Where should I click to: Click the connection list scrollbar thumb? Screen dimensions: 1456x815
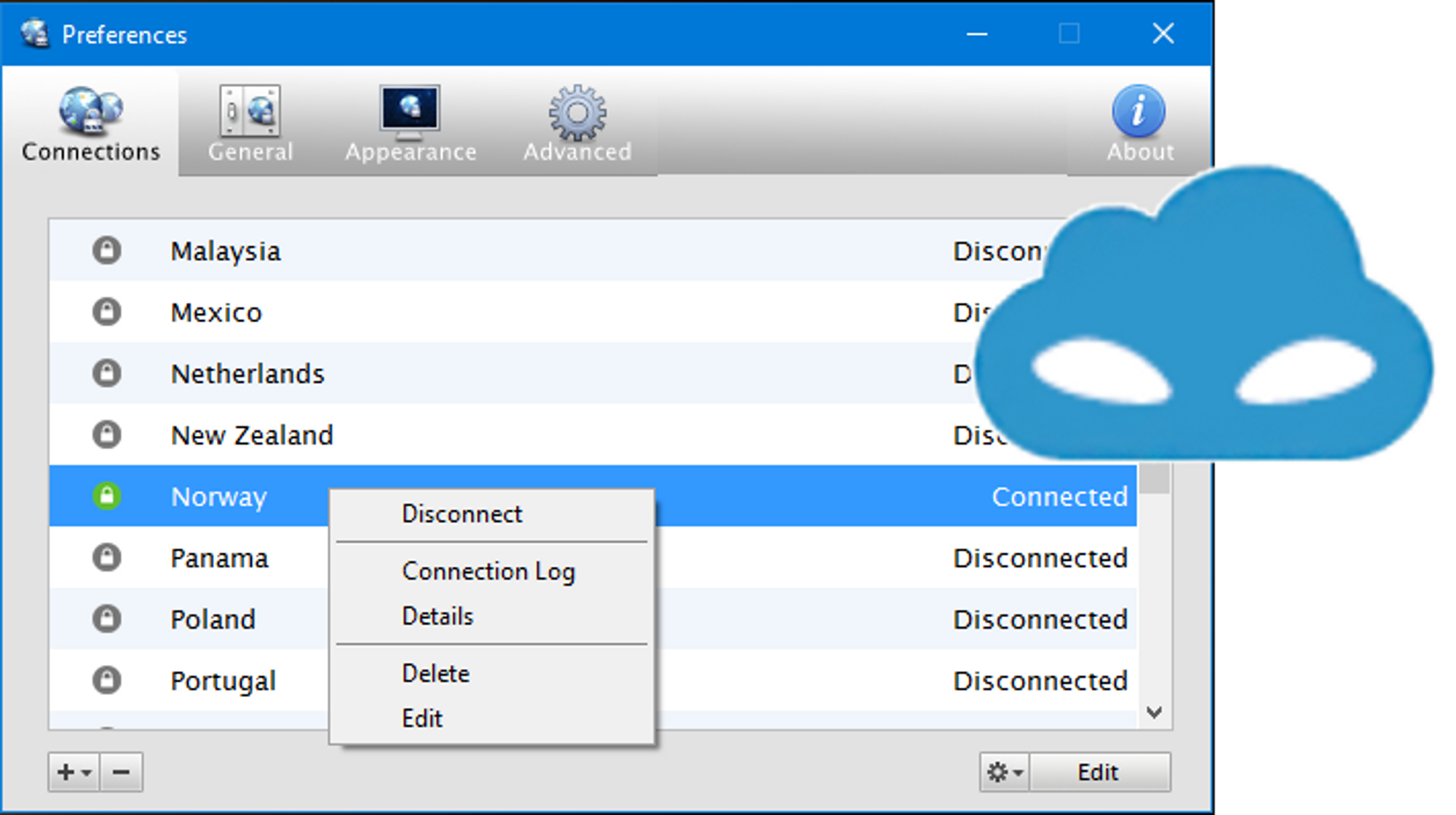pyautogui.click(x=1155, y=478)
